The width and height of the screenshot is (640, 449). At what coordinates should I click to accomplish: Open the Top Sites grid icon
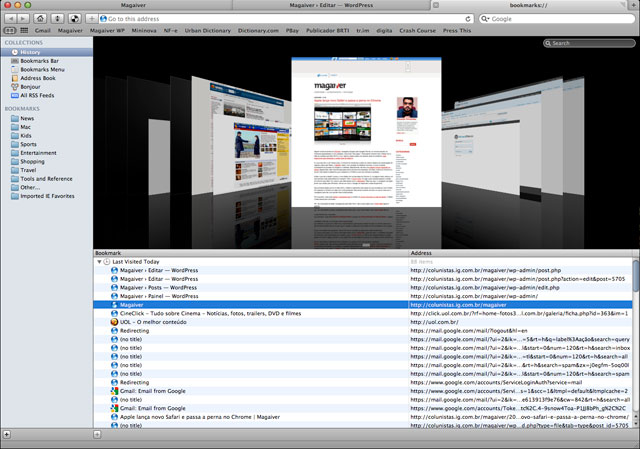coord(24,31)
